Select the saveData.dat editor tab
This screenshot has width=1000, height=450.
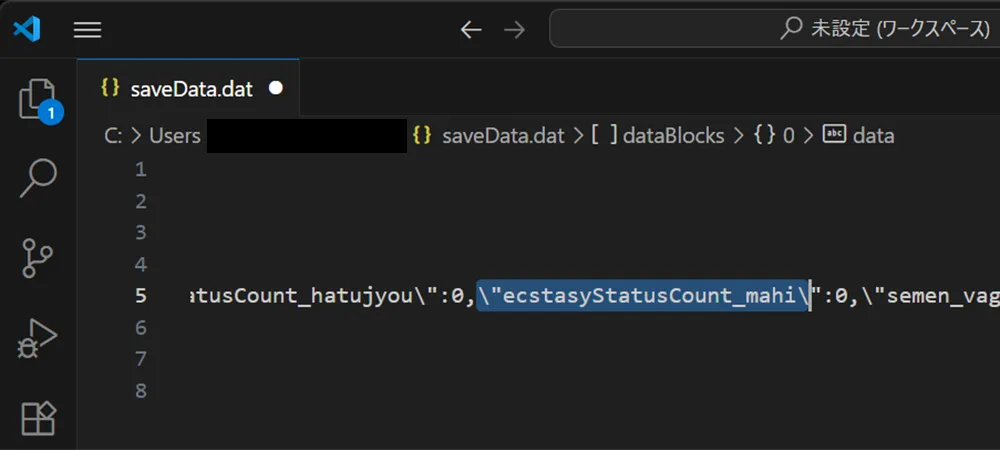coord(191,88)
